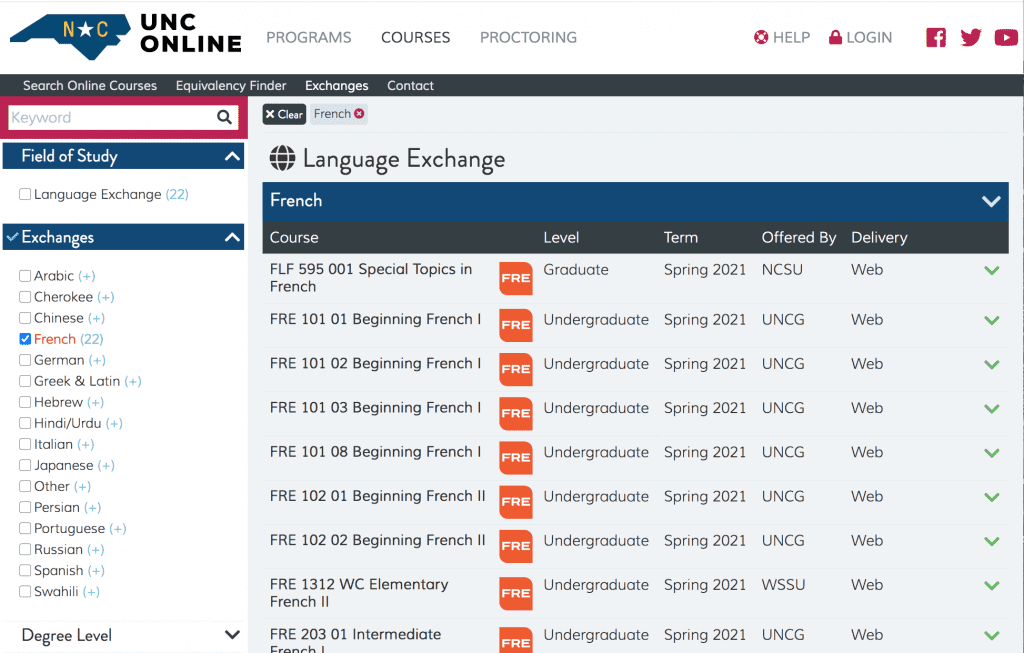Expand details for FRE 102 02 row
1024x653 pixels.
(992, 541)
